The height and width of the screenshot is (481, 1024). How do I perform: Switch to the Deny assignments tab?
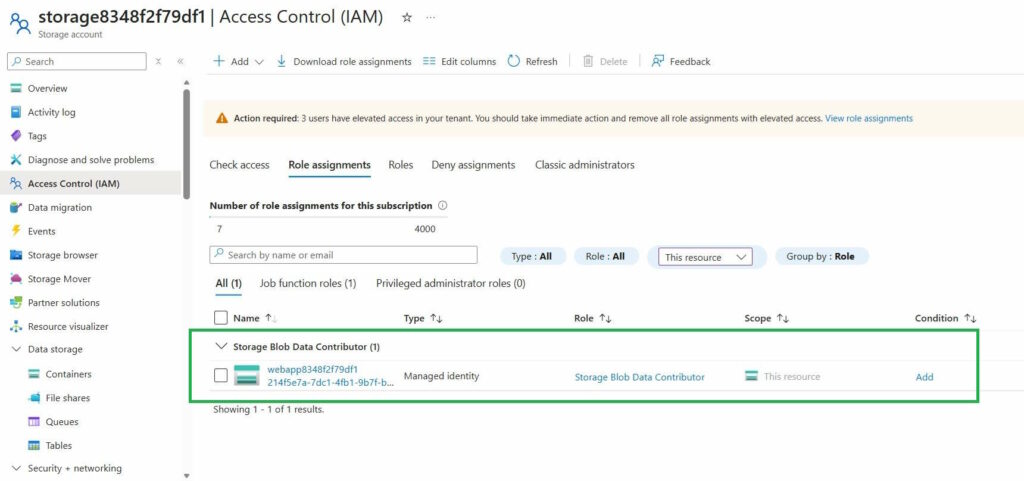(473, 165)
